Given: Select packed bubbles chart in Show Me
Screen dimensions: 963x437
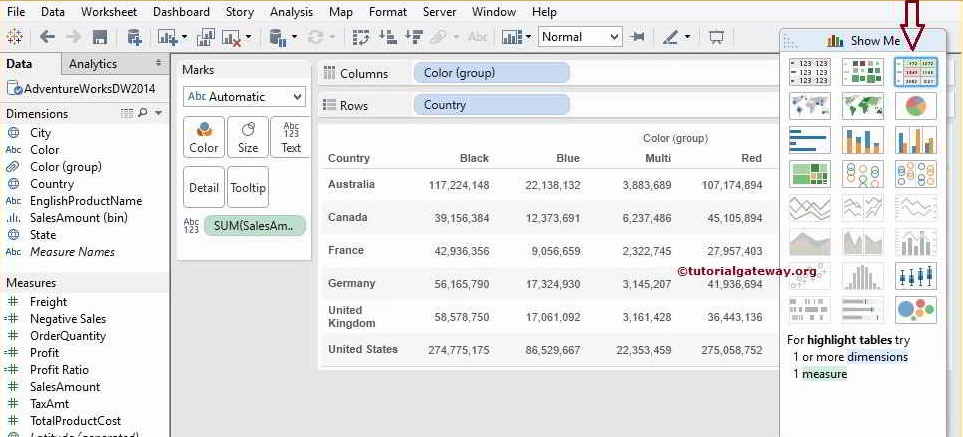Looking at the screenshot, I should 916,310.
